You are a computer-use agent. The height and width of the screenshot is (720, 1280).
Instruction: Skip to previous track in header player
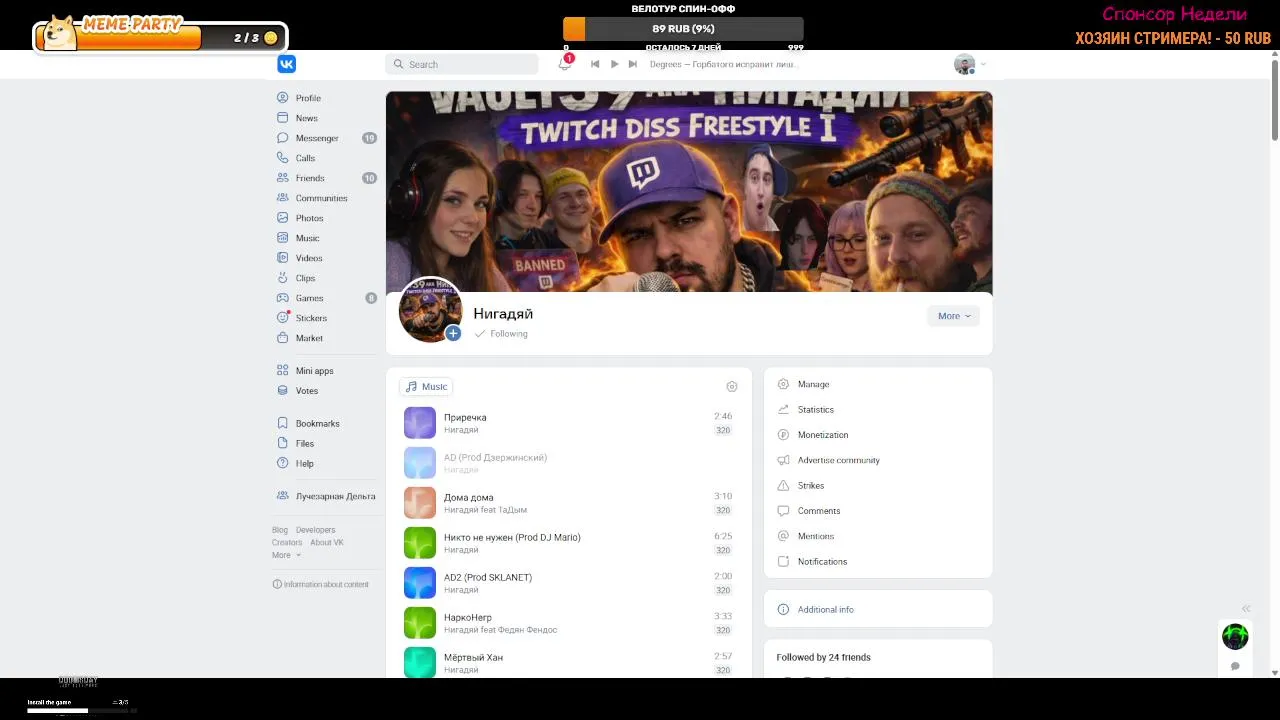pos(595,64)
